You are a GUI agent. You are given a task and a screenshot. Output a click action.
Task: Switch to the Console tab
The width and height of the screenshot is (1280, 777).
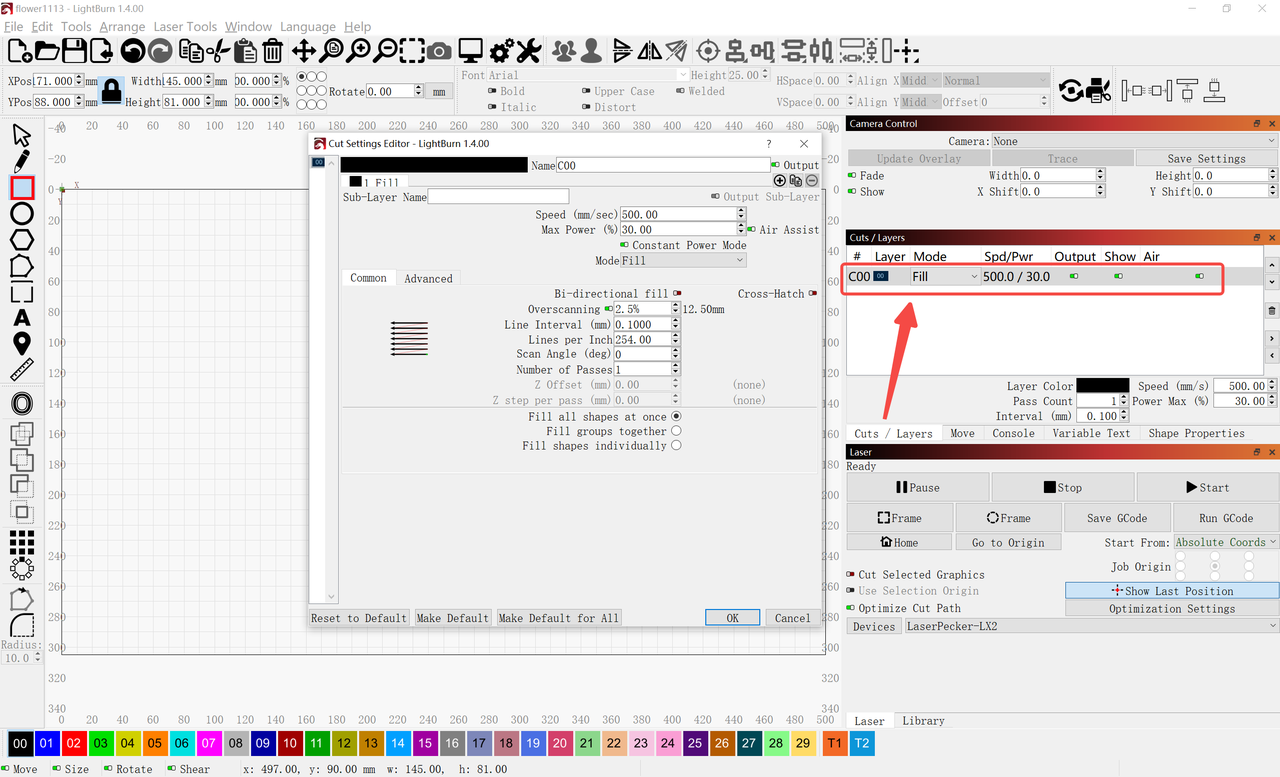point(1013,432)
